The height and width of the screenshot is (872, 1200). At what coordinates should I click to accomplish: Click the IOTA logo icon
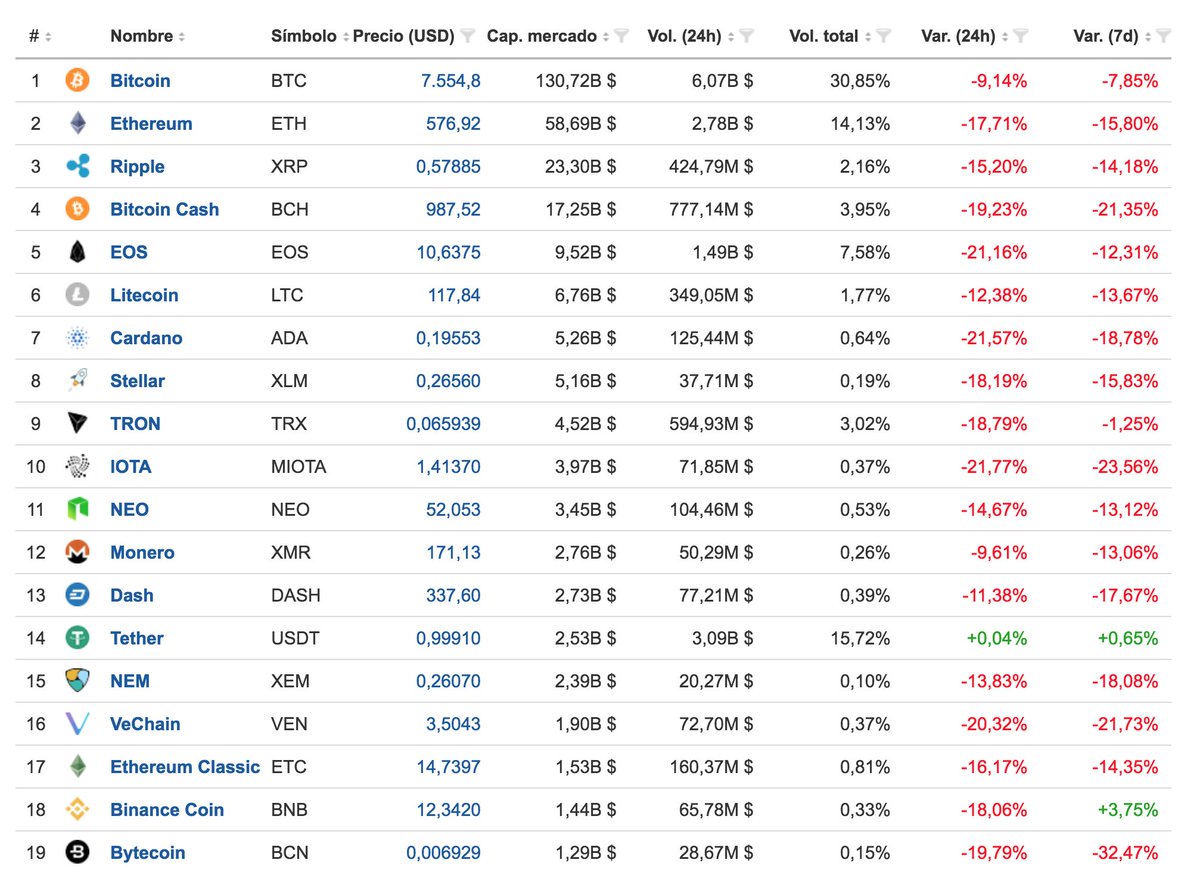click(x=77, y=467)
